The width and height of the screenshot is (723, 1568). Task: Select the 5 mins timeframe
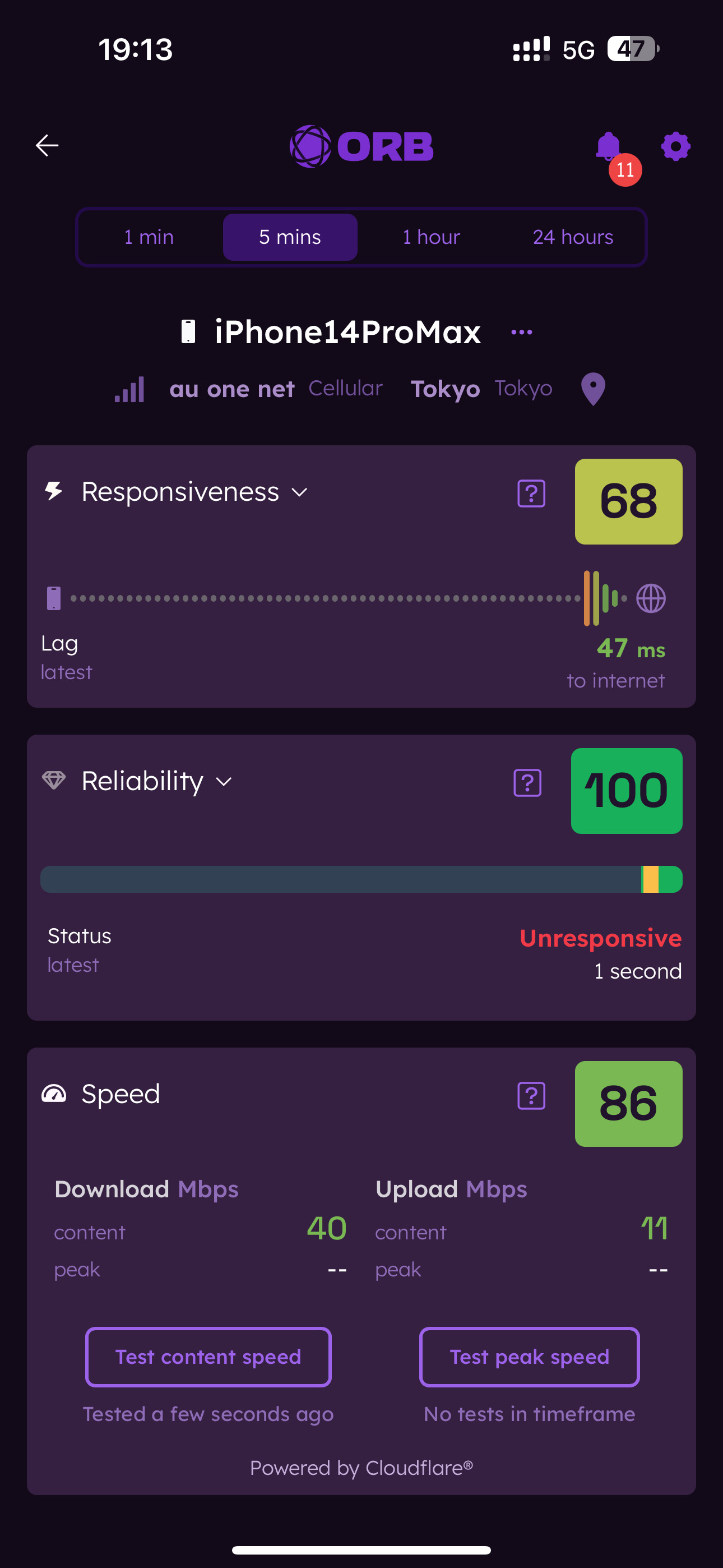point(290,237)
